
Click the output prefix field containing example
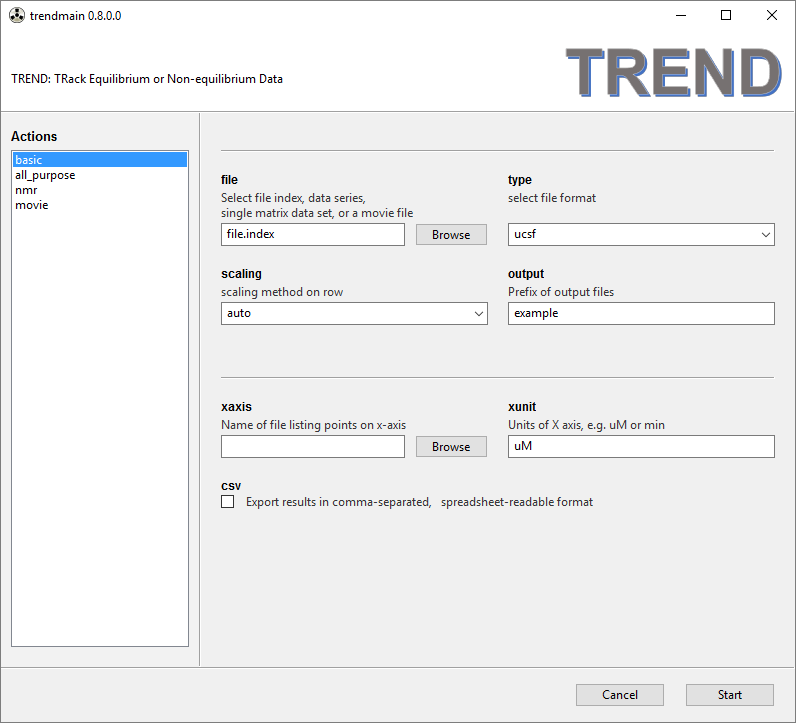click(641, 313)
